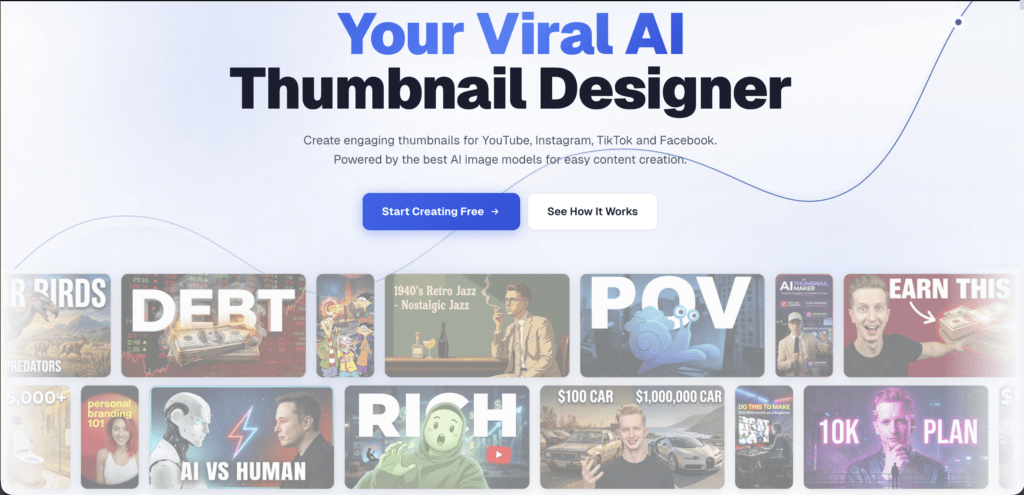Image resolution: width=1024 pixels, height=495 pixels.
Task: Open the 10K PLAN neon thumbnail
Action: 895,437
